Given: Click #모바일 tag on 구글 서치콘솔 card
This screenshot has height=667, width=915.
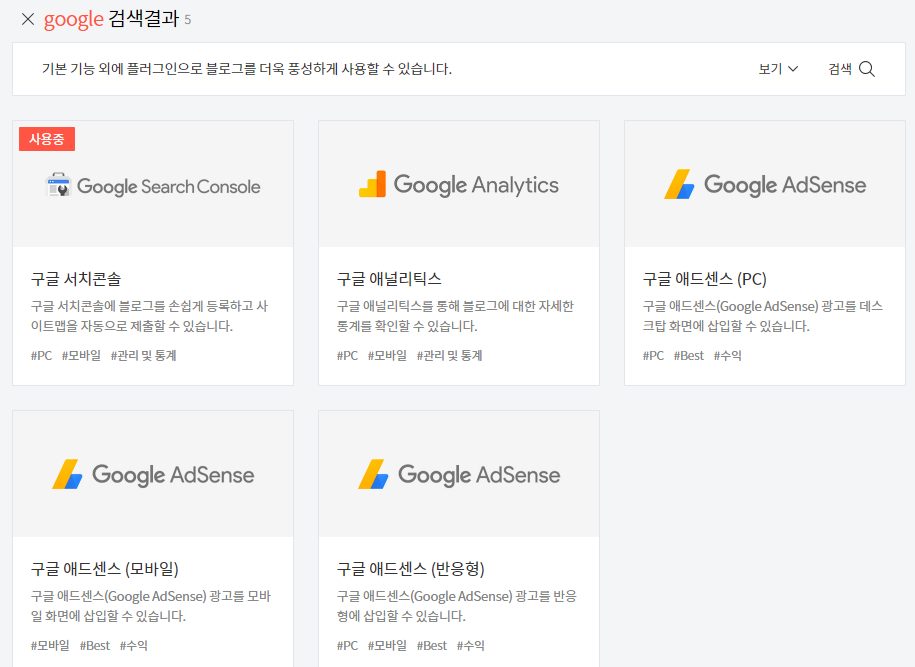Looking at the screenshot, I should pos(81,355).
